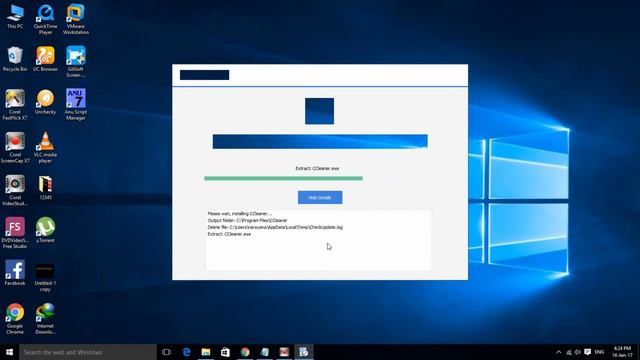Image resolution: width=640 pixels, height=360 pixels.
Task: Click the Windows Start button
Action: click(x=9, y=352)
